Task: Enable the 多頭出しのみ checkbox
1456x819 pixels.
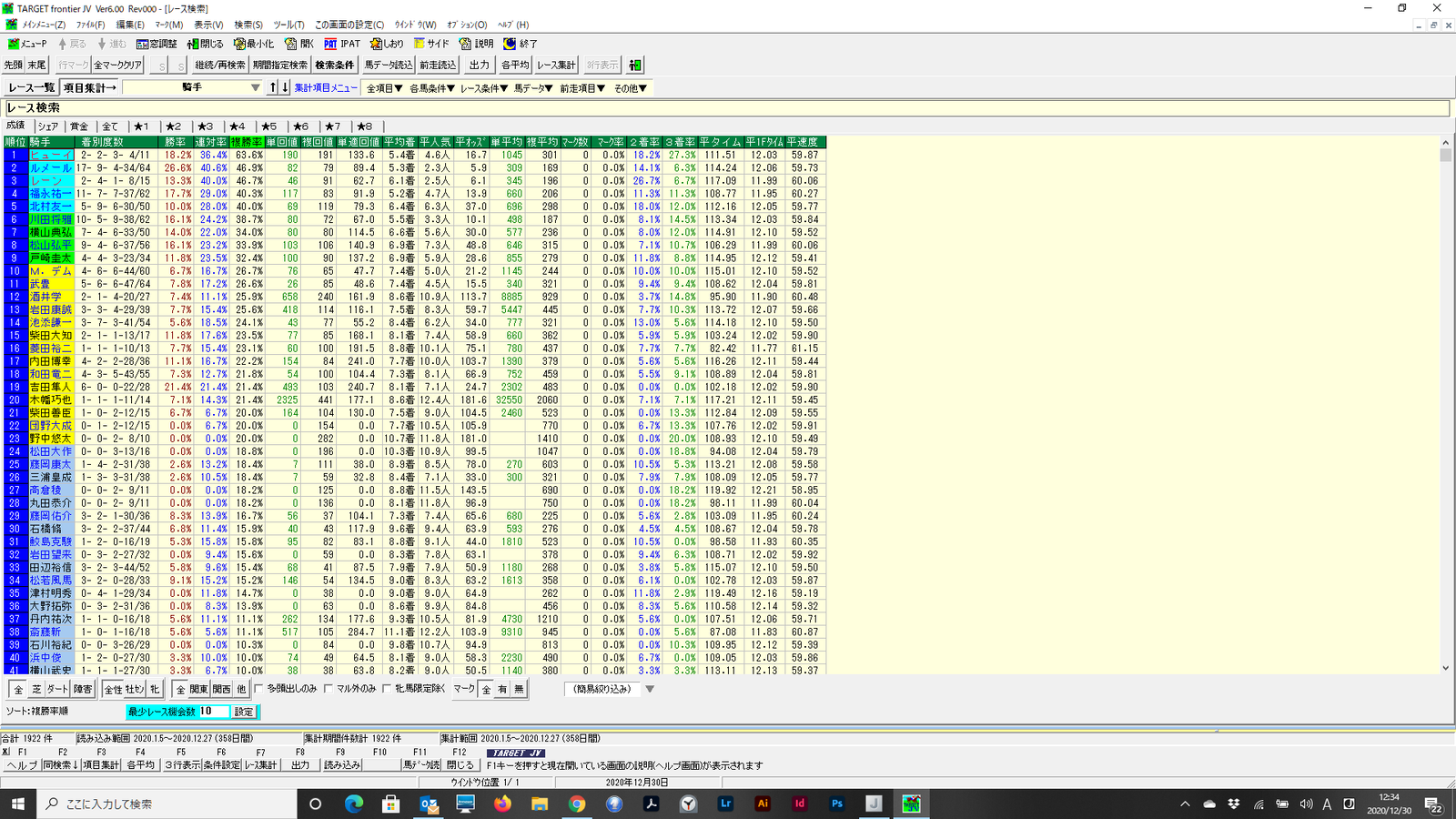Action: pos(259,689)
